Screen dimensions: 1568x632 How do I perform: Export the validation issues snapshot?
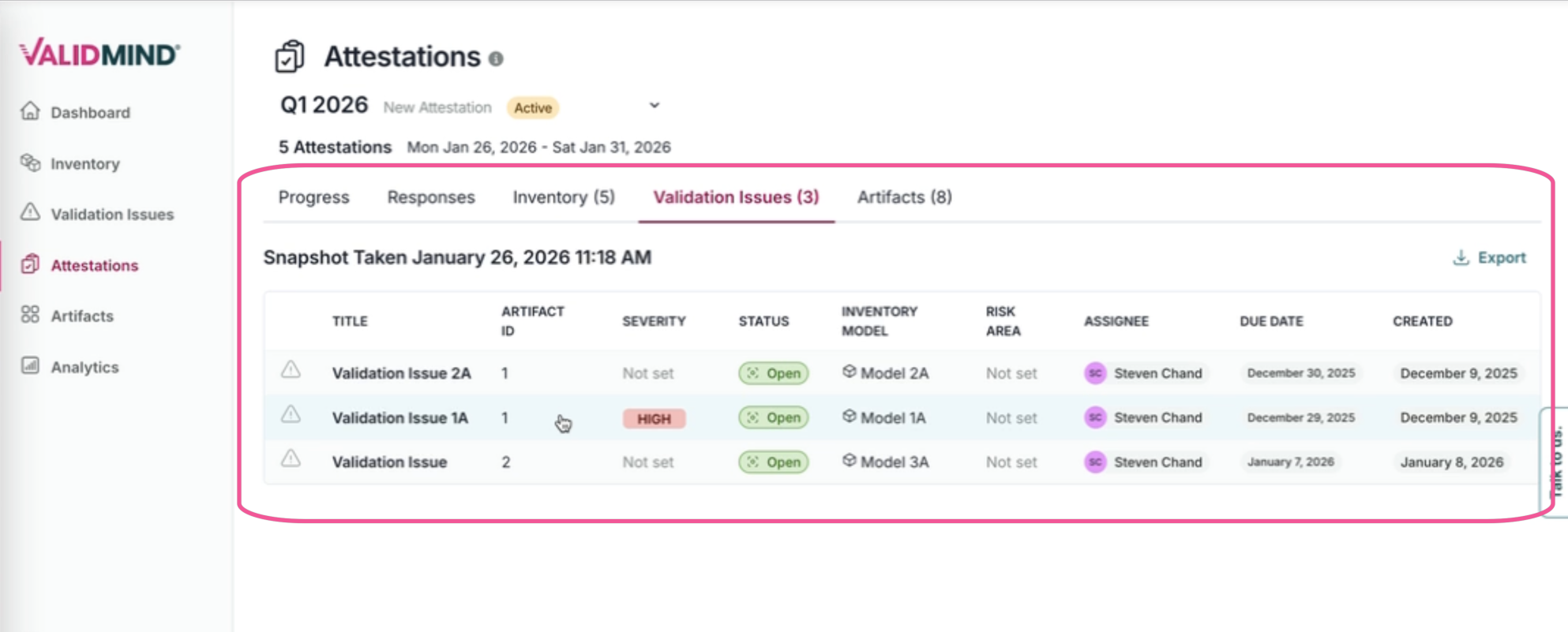(1489, 258)
